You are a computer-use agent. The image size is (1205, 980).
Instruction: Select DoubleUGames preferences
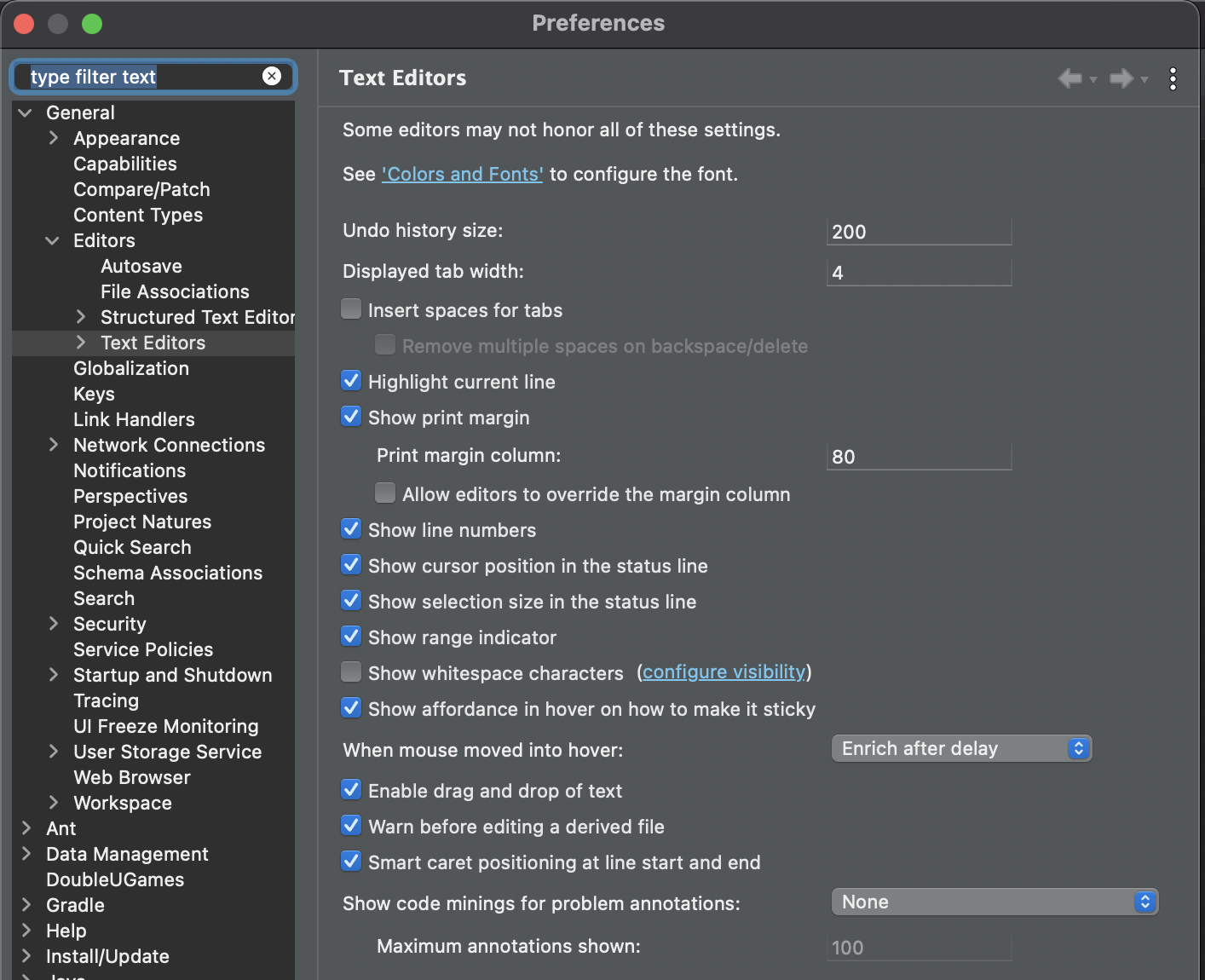115,879
